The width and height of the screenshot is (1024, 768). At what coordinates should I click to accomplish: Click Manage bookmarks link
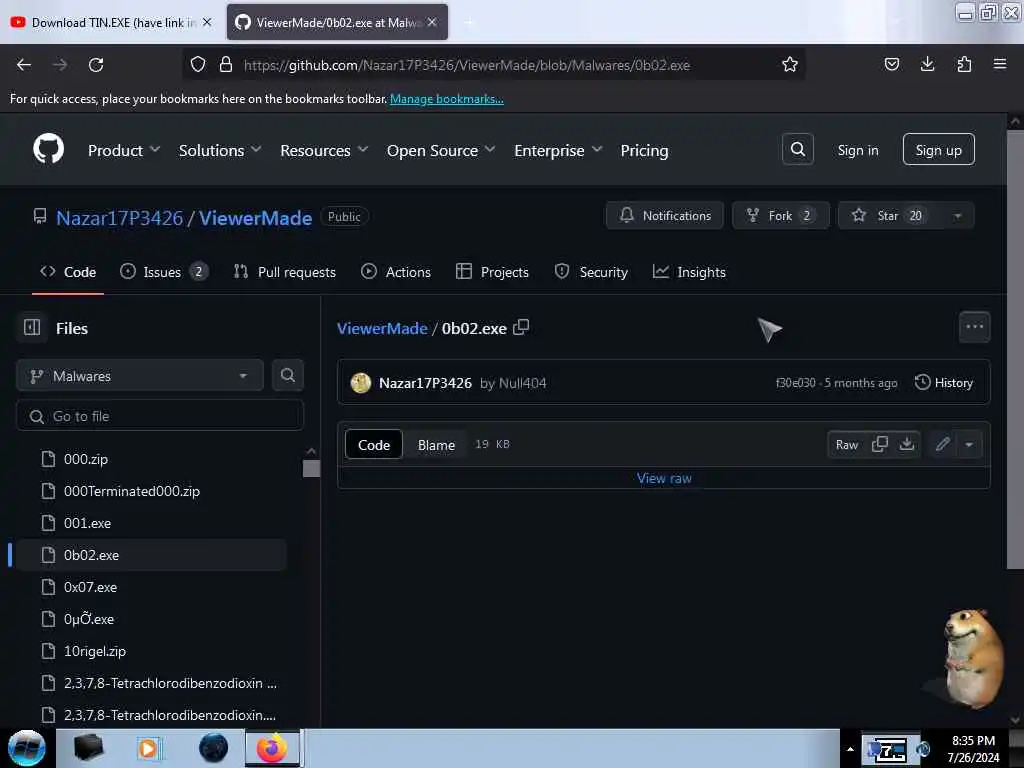(x=447, y=99)
